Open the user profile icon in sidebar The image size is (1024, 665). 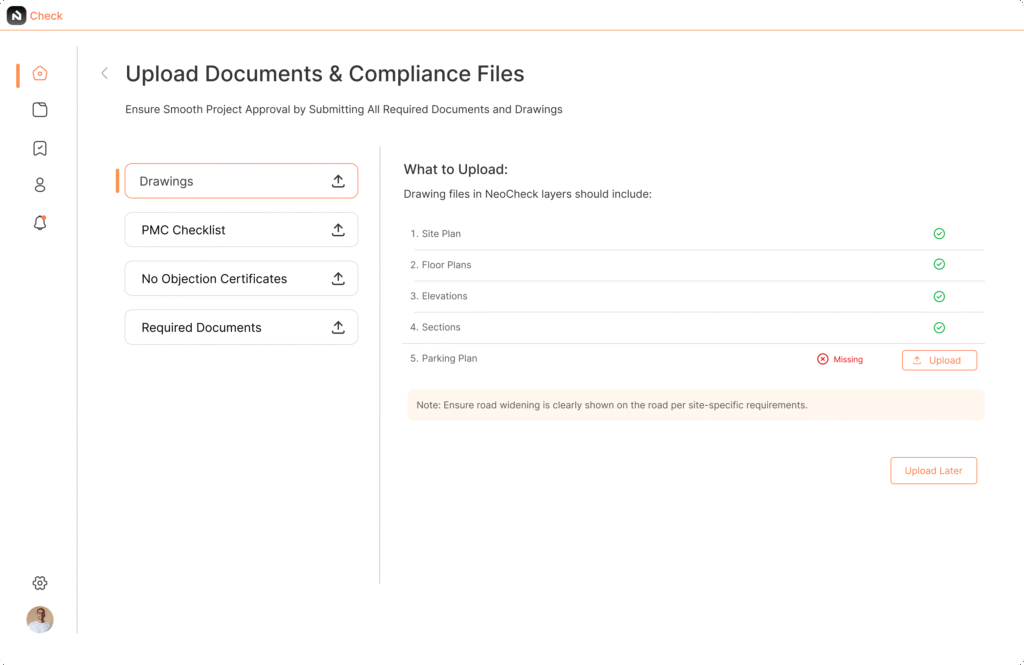click(40, 185)
